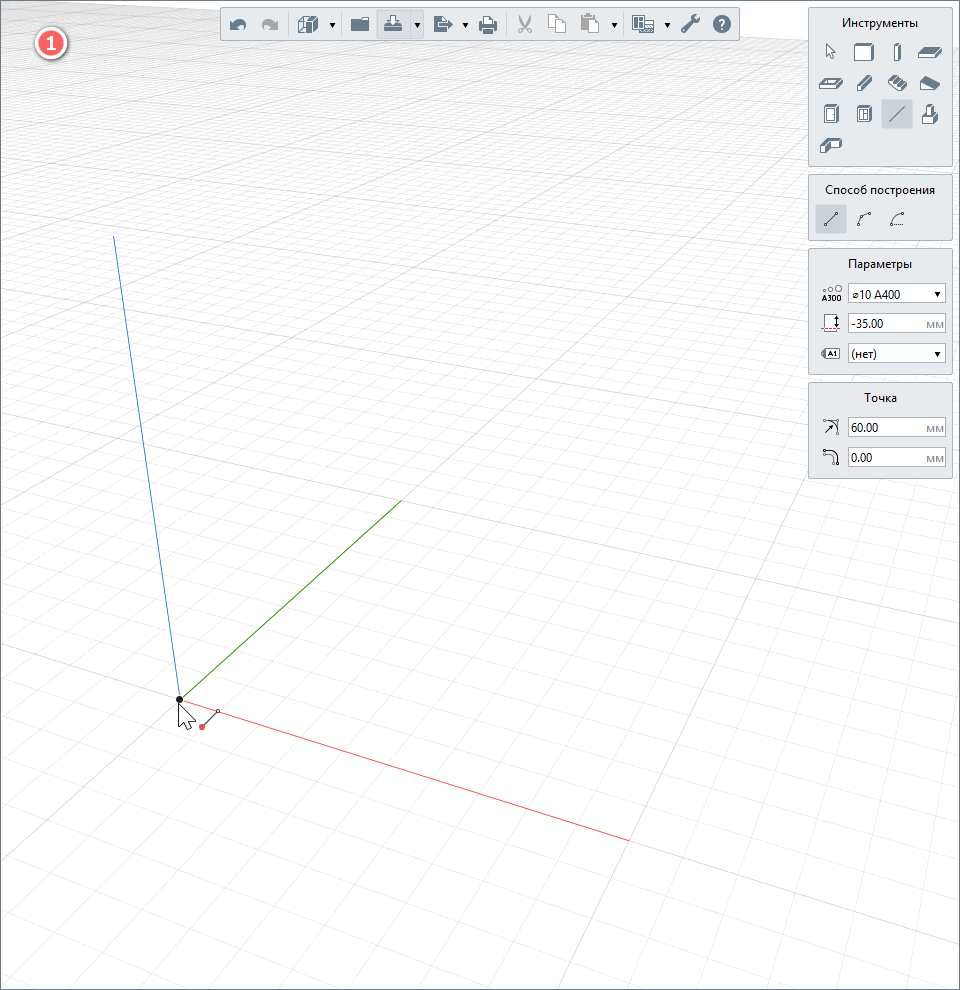This screenshot has height=990, width=960.
Task: Click the 'Способ построения' panel title
Action: [880, 190]
